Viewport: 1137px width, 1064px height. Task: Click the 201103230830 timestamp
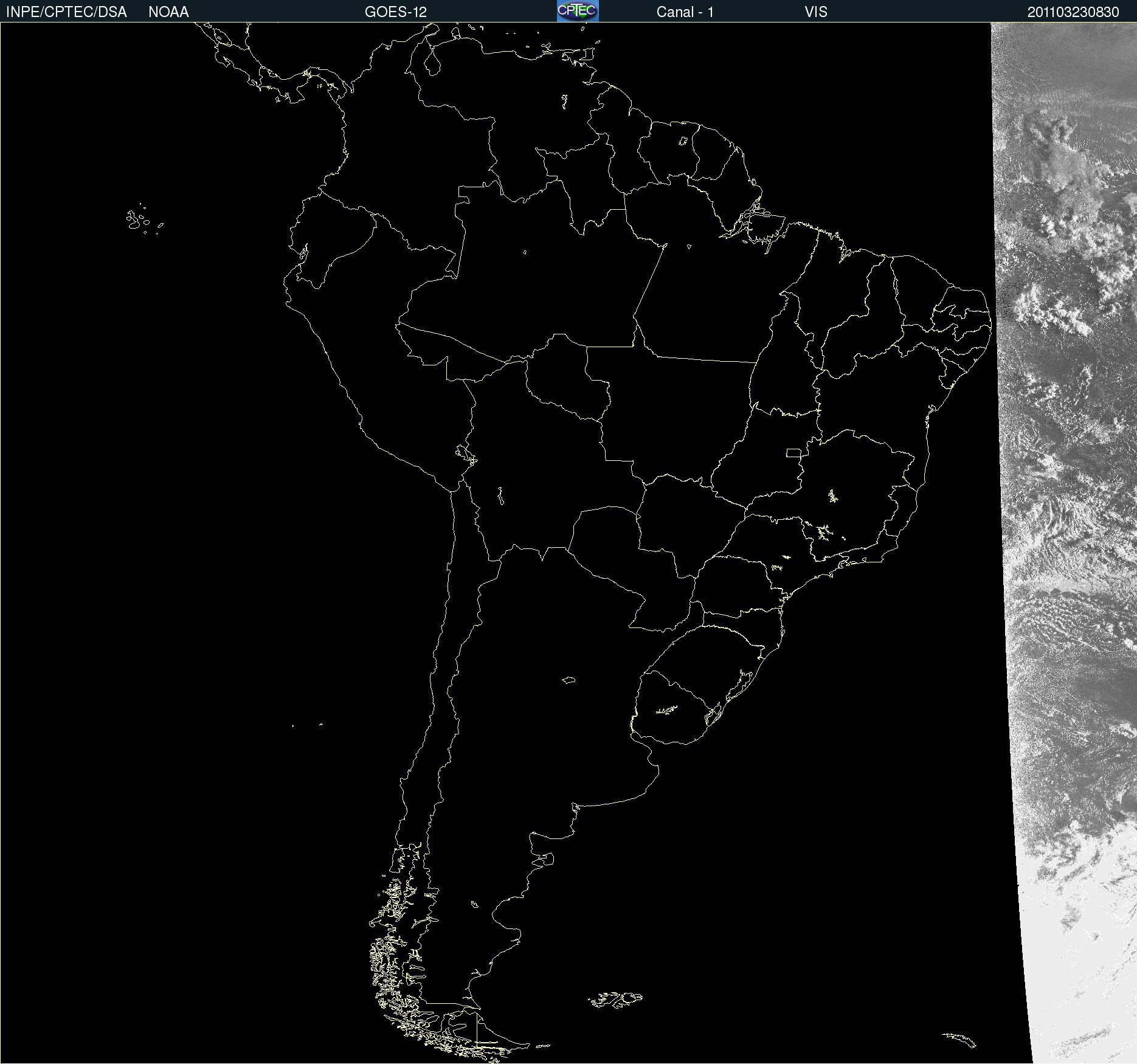coord(1073,12)
